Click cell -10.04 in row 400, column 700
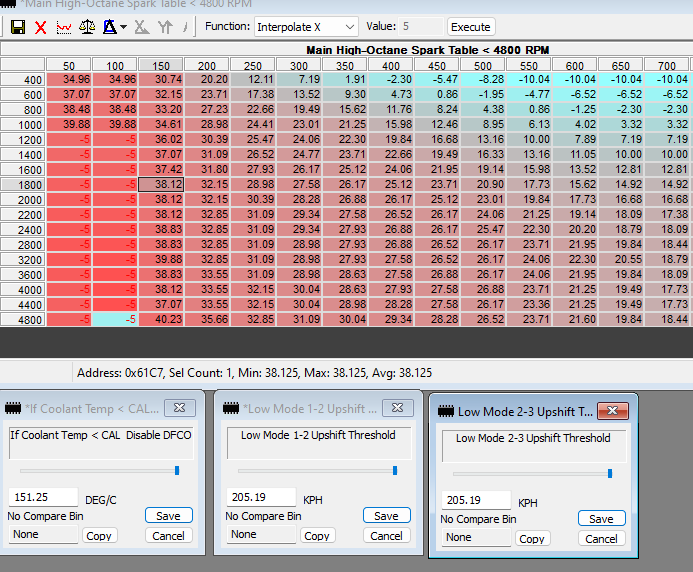Viewport: 693px width, 572px height. (666, 80)
